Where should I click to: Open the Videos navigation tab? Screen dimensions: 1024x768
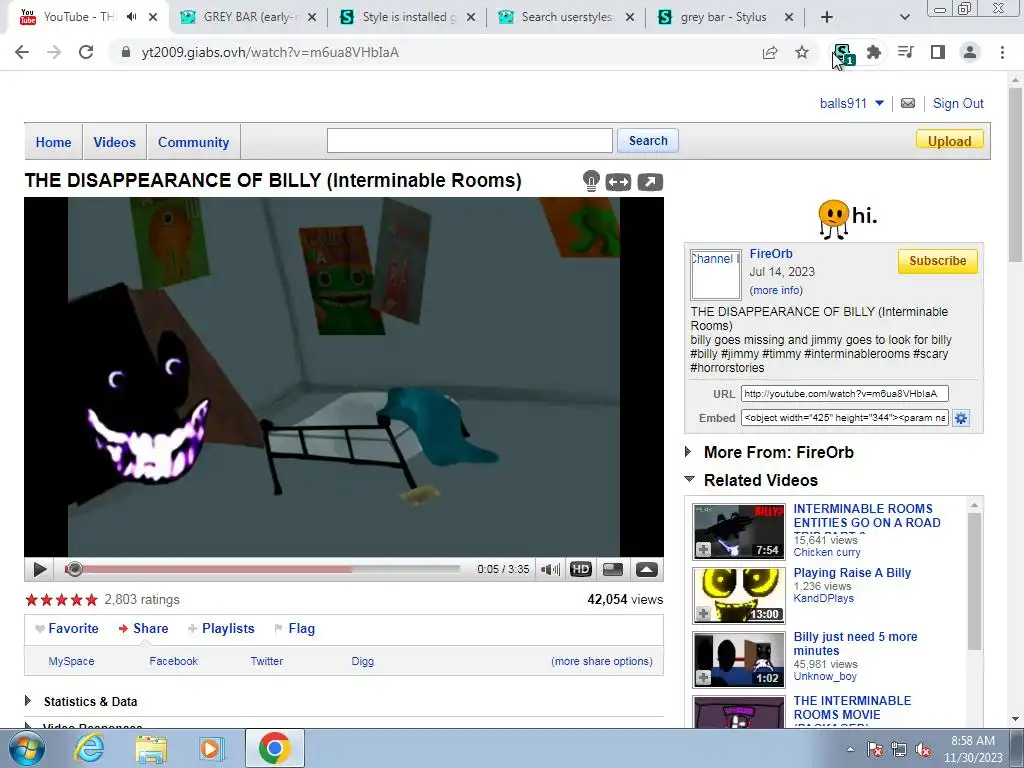(x=114, y=142)
